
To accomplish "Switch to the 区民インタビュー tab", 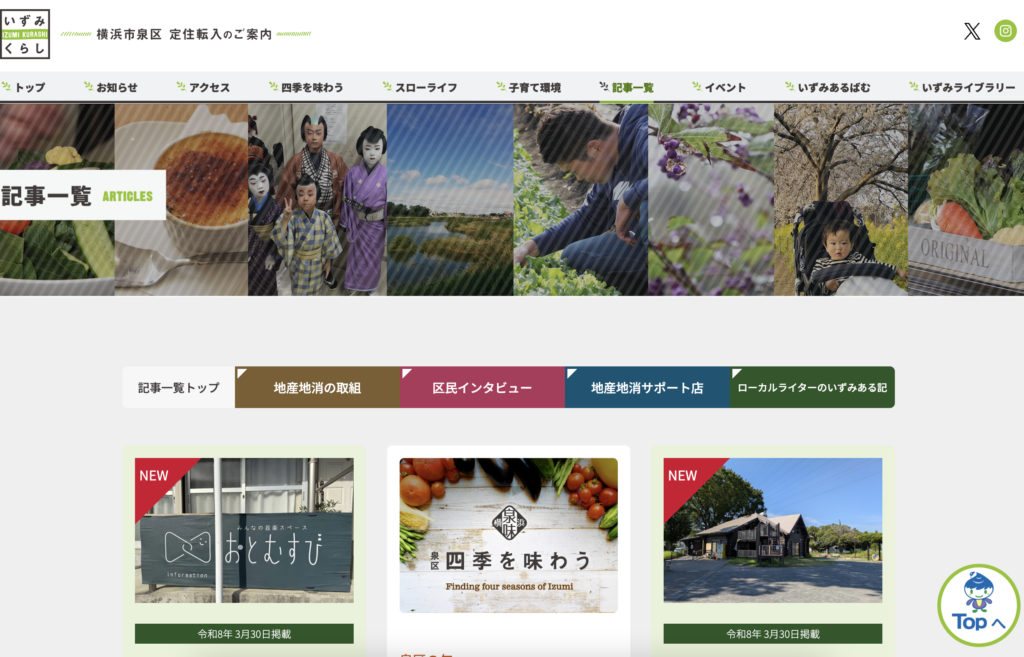I will click(482, 387).
